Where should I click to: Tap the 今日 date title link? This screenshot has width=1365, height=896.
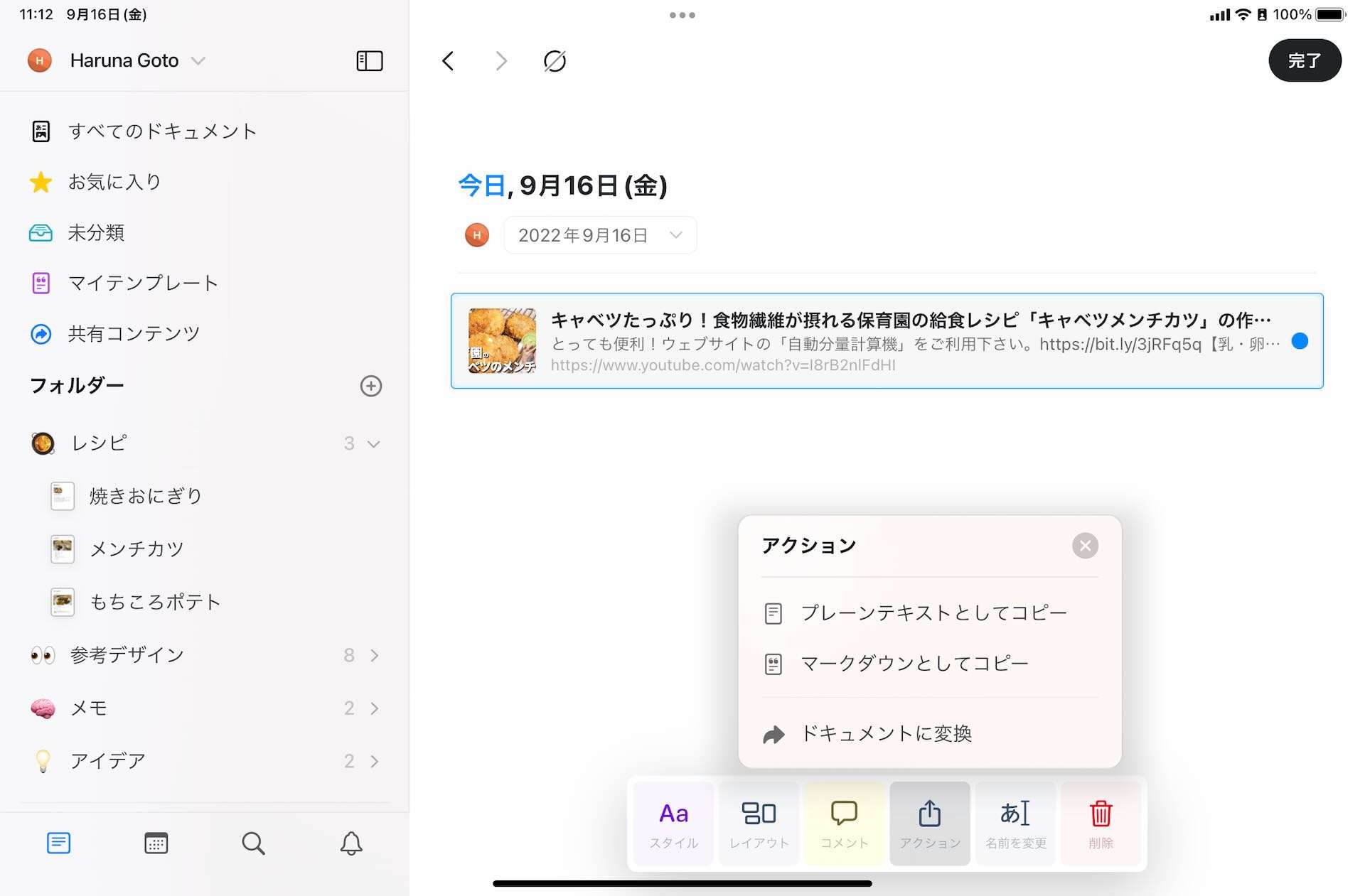coord(481,185)
